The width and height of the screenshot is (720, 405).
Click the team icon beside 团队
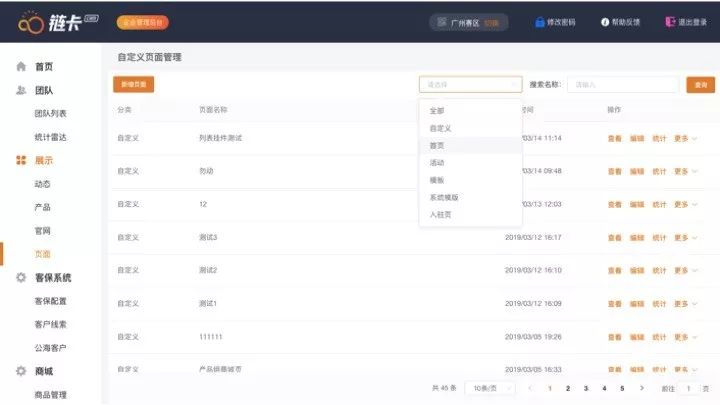21,90
